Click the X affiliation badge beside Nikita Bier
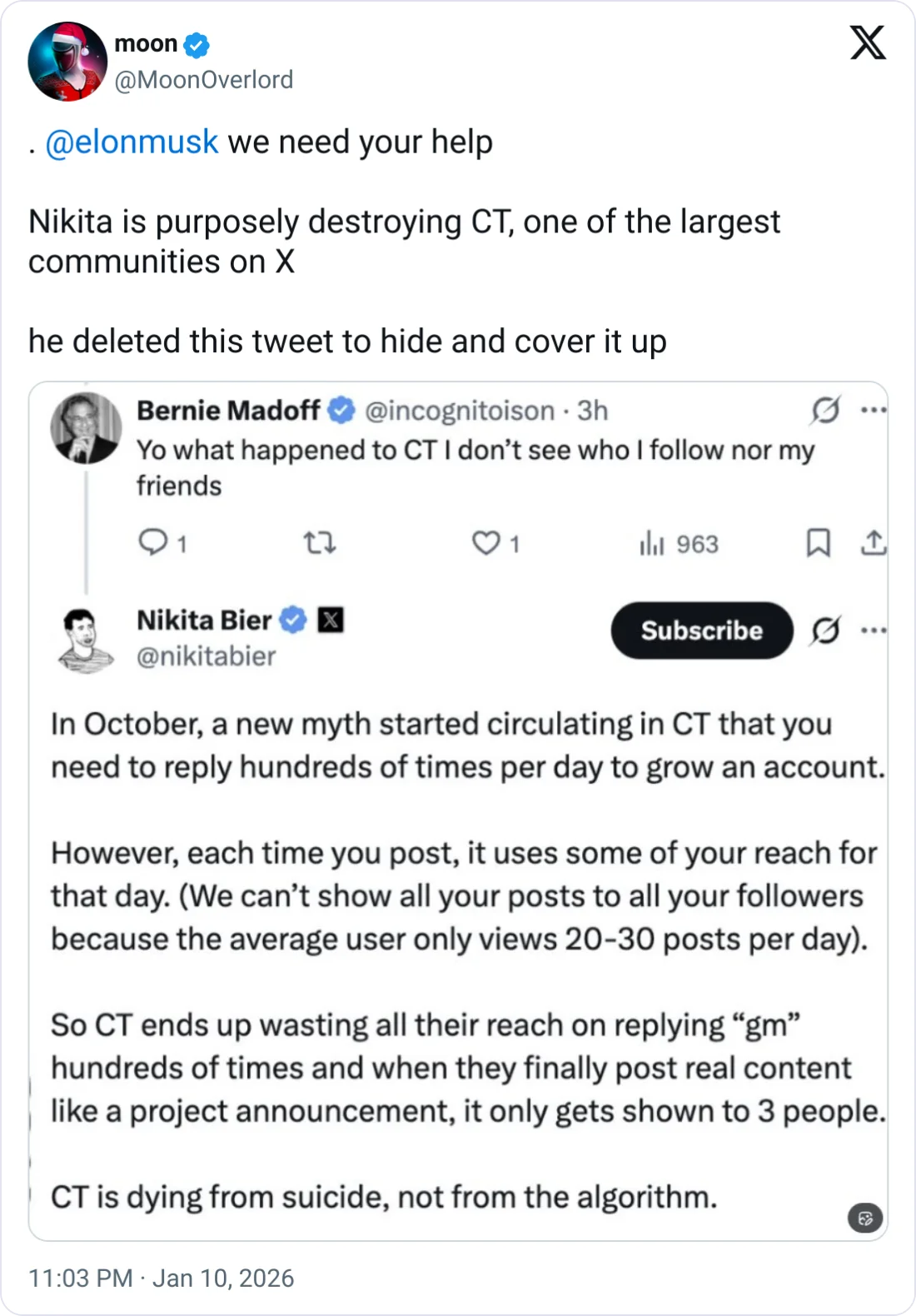 pyautogui.click(x=331, y=621)
